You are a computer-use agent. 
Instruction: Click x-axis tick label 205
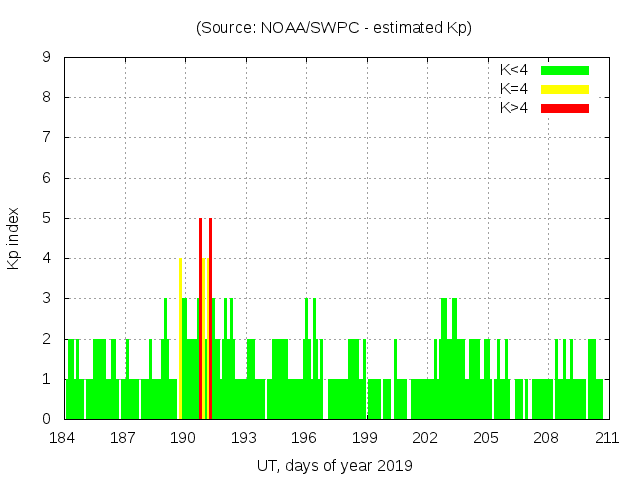click(x=486, y=438)
